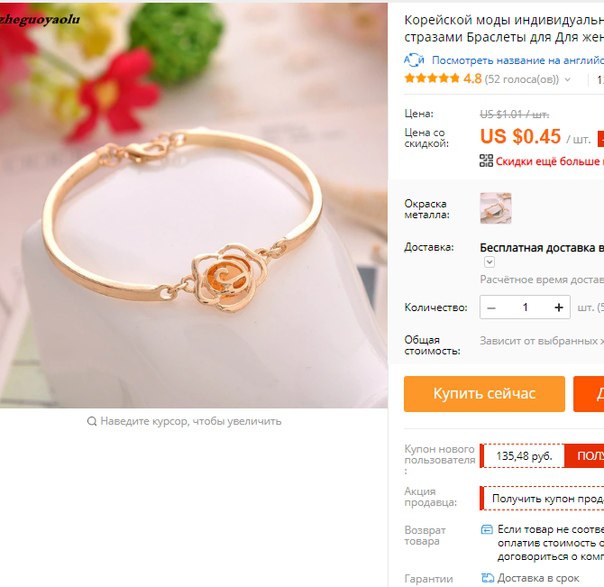Decrease quantity with the minus button
This screenshot has height=587, width=604.
(491, 307)
